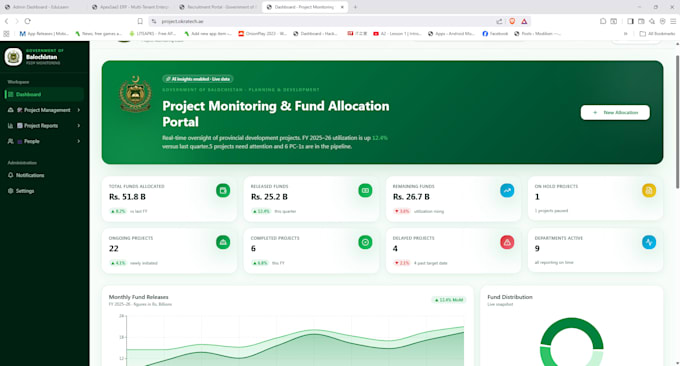Click the Ongoing Projects count 22
This screenshot has width=680, height=366.
point(114,248)
